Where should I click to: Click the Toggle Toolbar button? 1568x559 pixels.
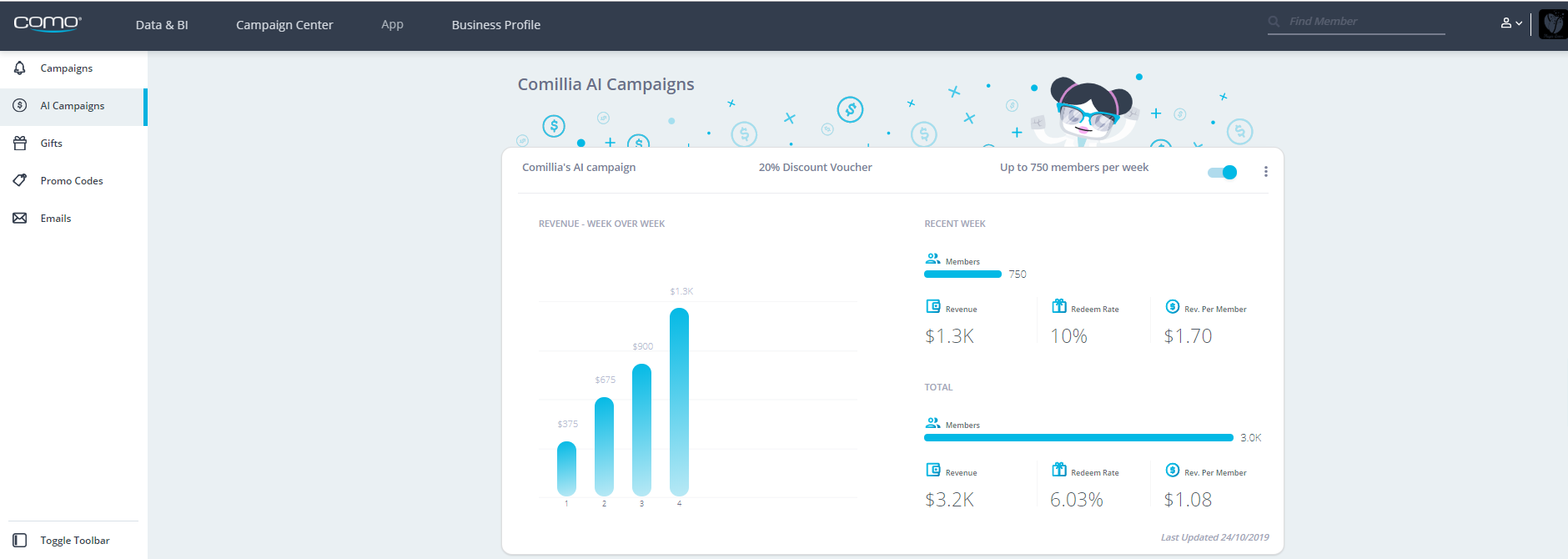73,541
